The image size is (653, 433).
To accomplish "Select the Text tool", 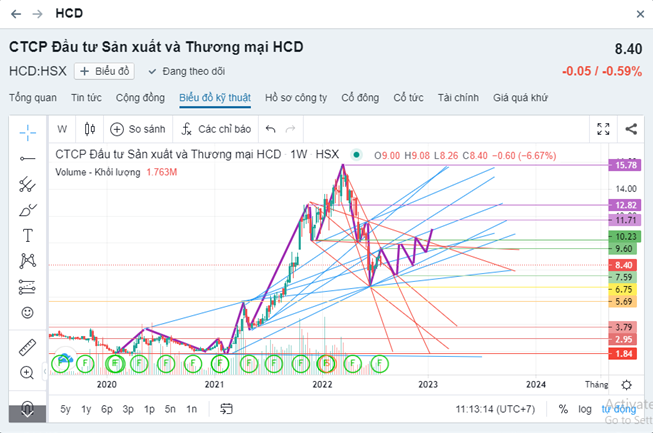I will point(27,236).
